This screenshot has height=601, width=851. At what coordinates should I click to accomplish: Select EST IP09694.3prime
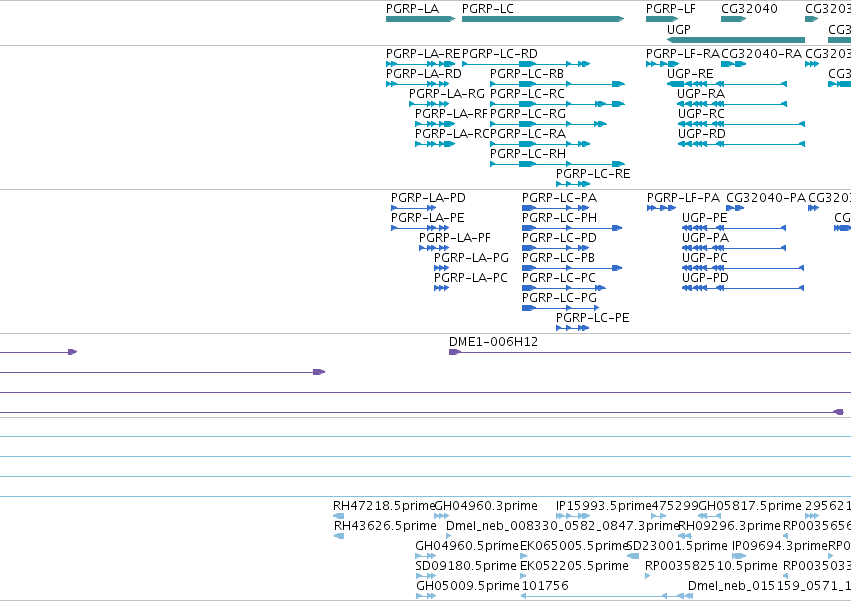click(x=739, y=556)
